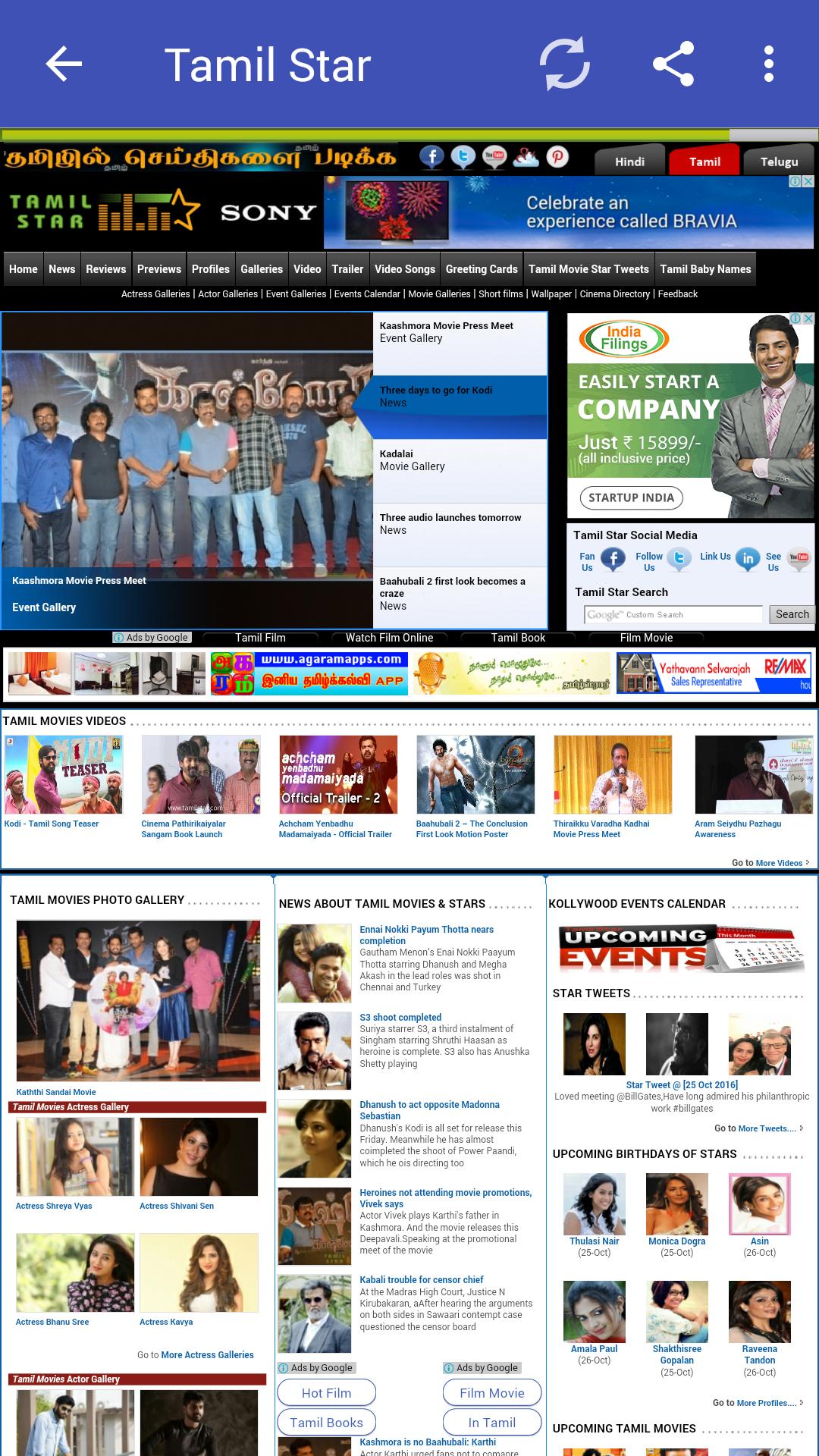Click the Cinema Directory sub-link
This screenshot has height=1456, width=819.
615,294
